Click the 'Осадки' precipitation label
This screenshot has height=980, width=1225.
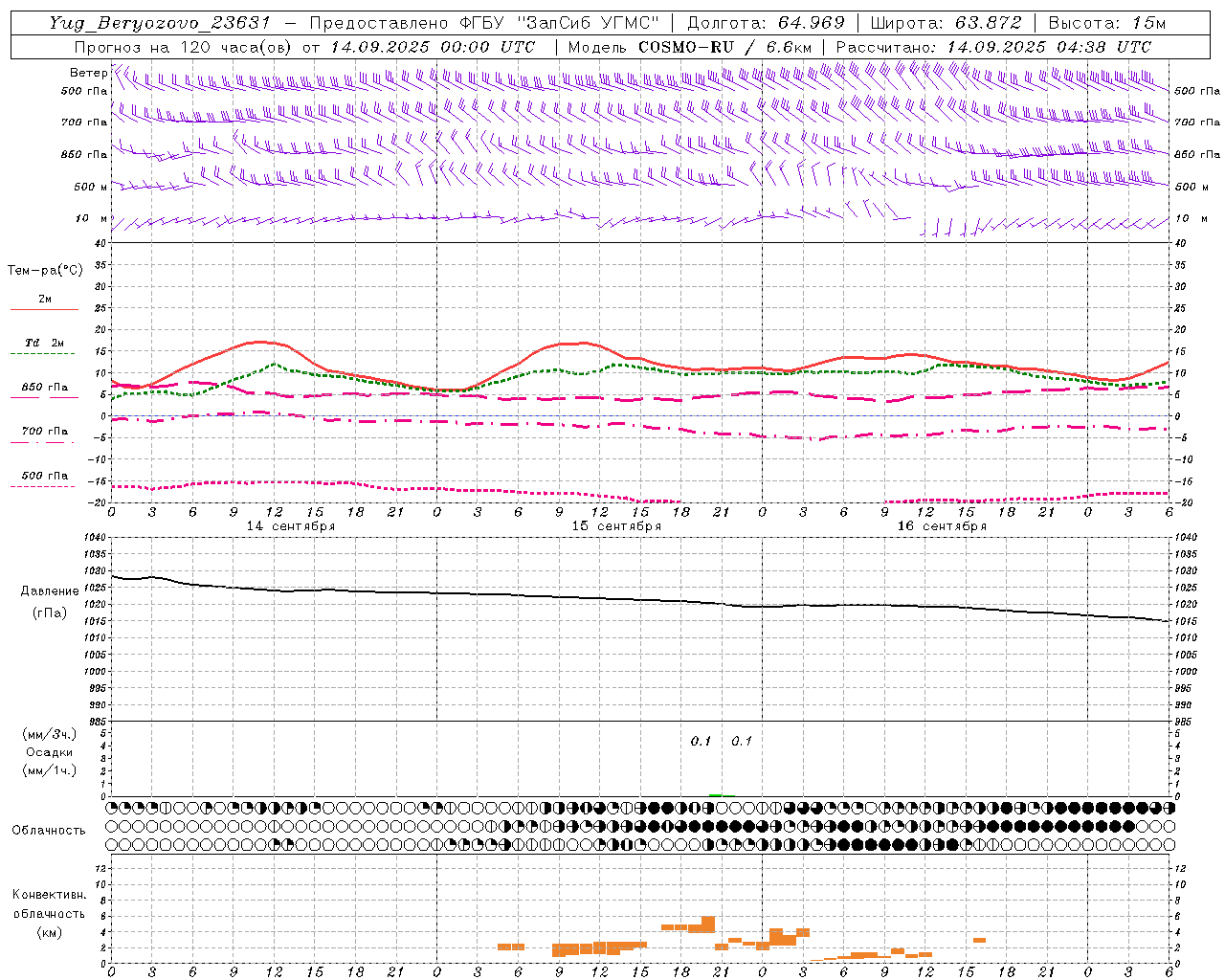click(x=50, y=752)
